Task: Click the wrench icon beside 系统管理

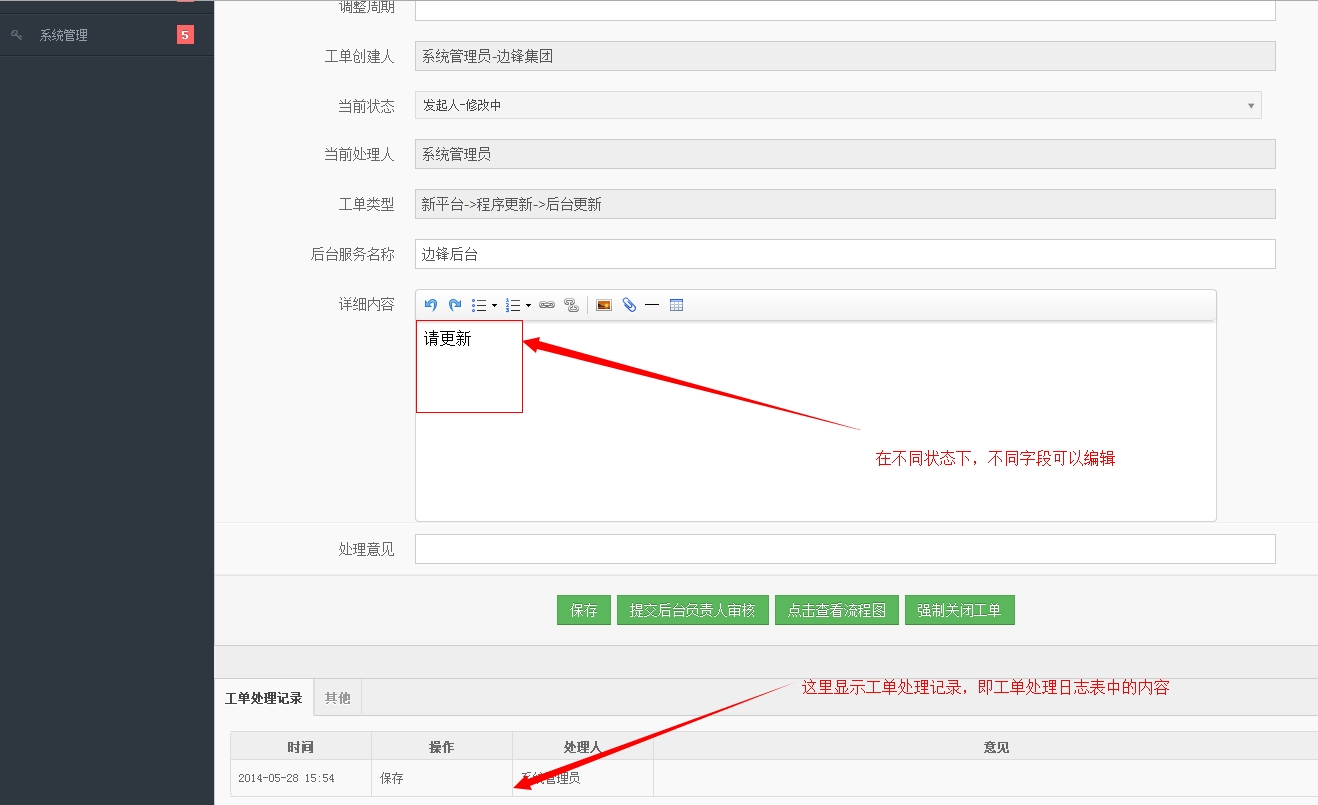Action: pos(15,33)
